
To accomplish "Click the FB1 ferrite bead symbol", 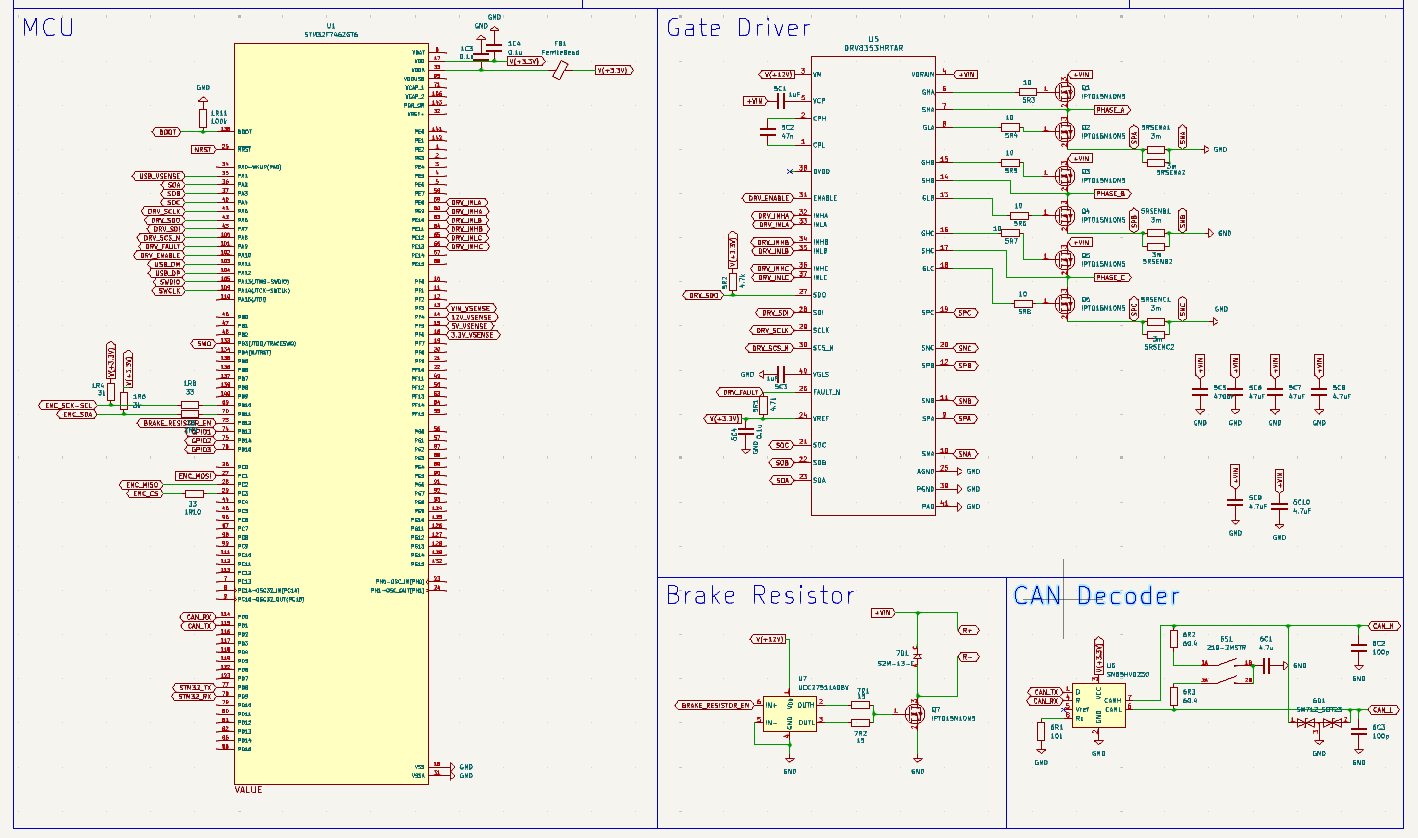I will pyautogui.click(x=561, y=70).
